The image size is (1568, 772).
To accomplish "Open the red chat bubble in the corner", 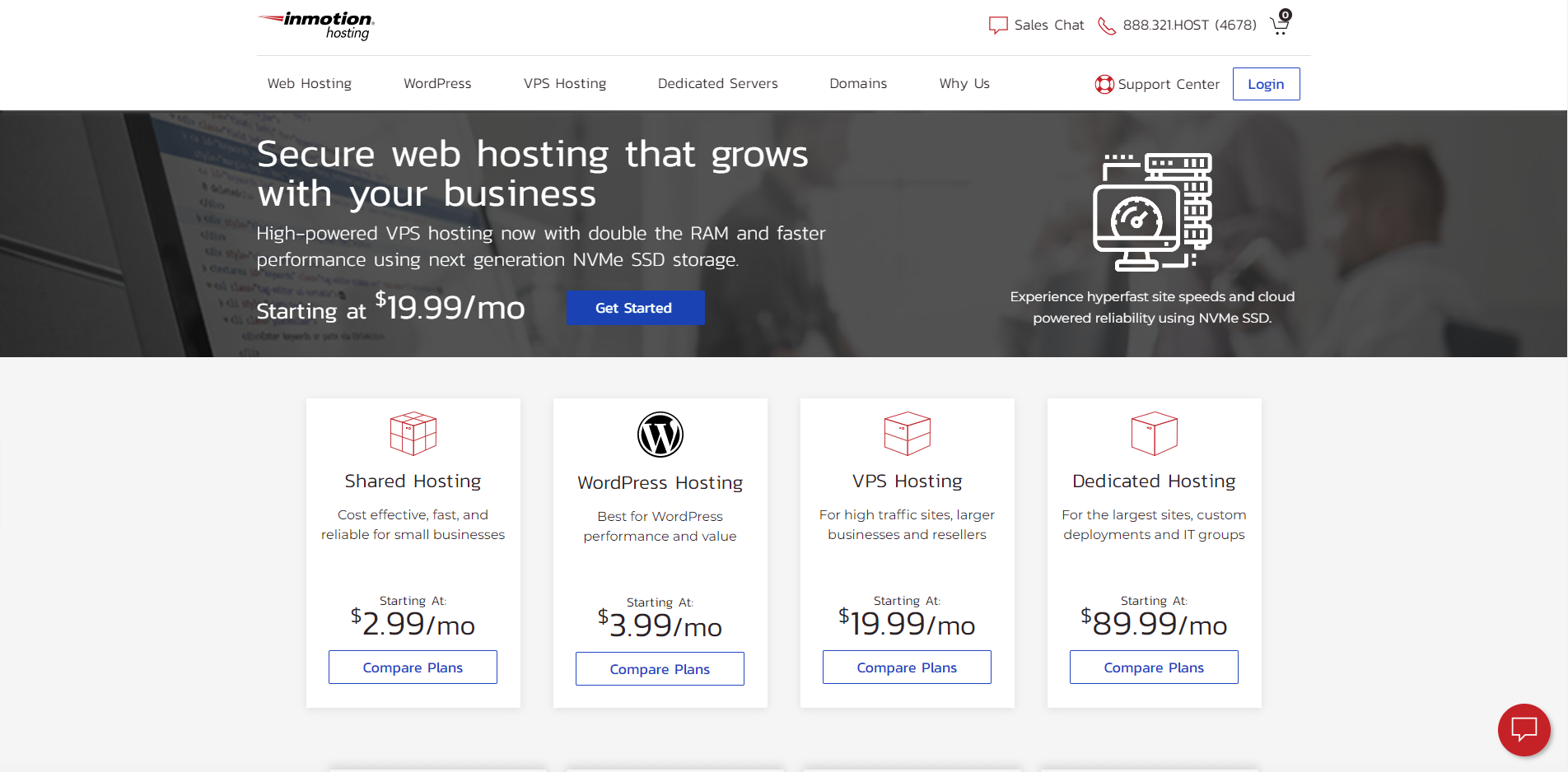I will coord(1524,730).
